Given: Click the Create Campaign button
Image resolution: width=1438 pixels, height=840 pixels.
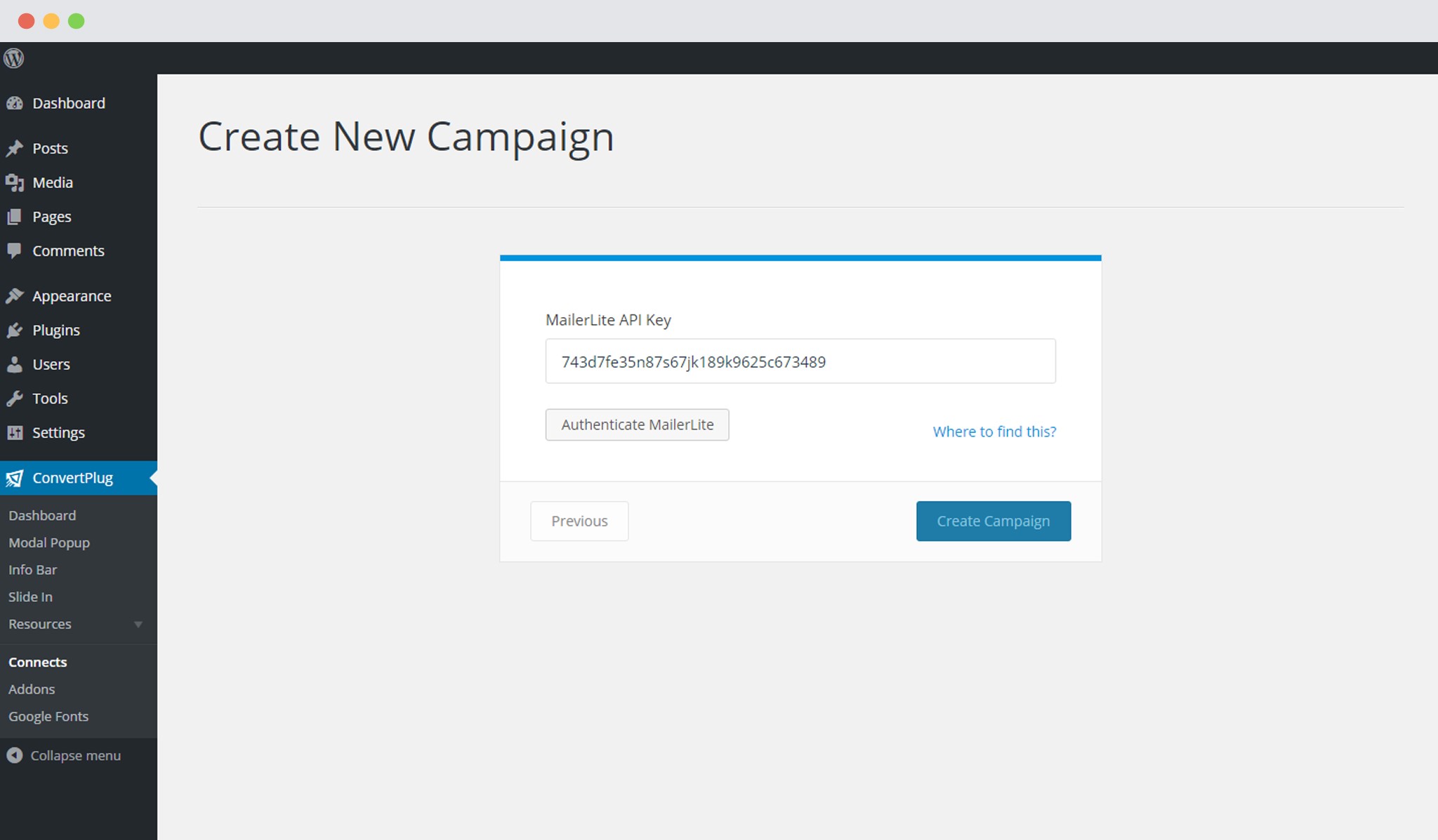Looking at the screenshot, I should pos(993,520).
